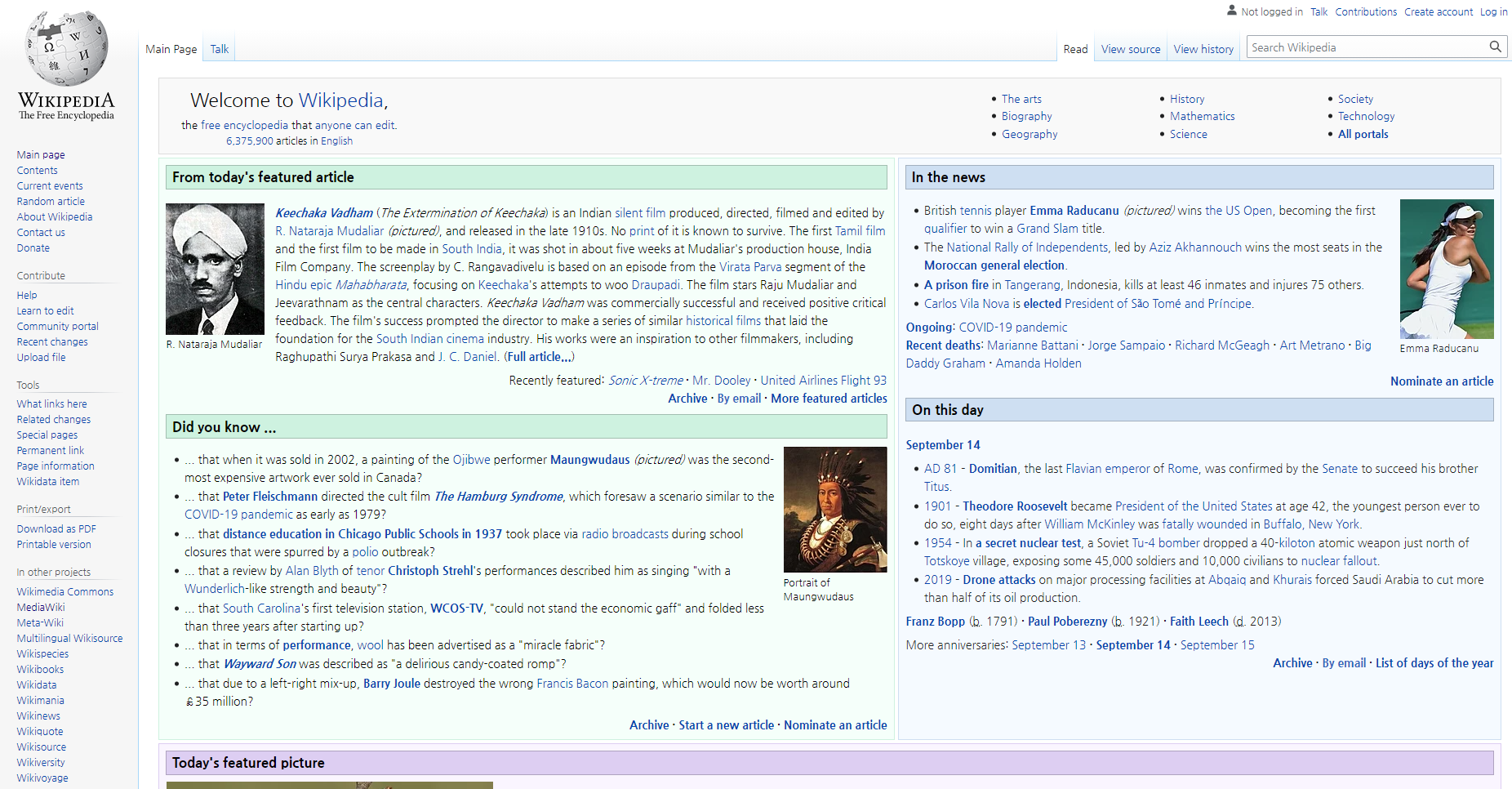This screenshot has width=1512, height=789.
Task: Open the September 14 heading link
Action: (943, 444)
